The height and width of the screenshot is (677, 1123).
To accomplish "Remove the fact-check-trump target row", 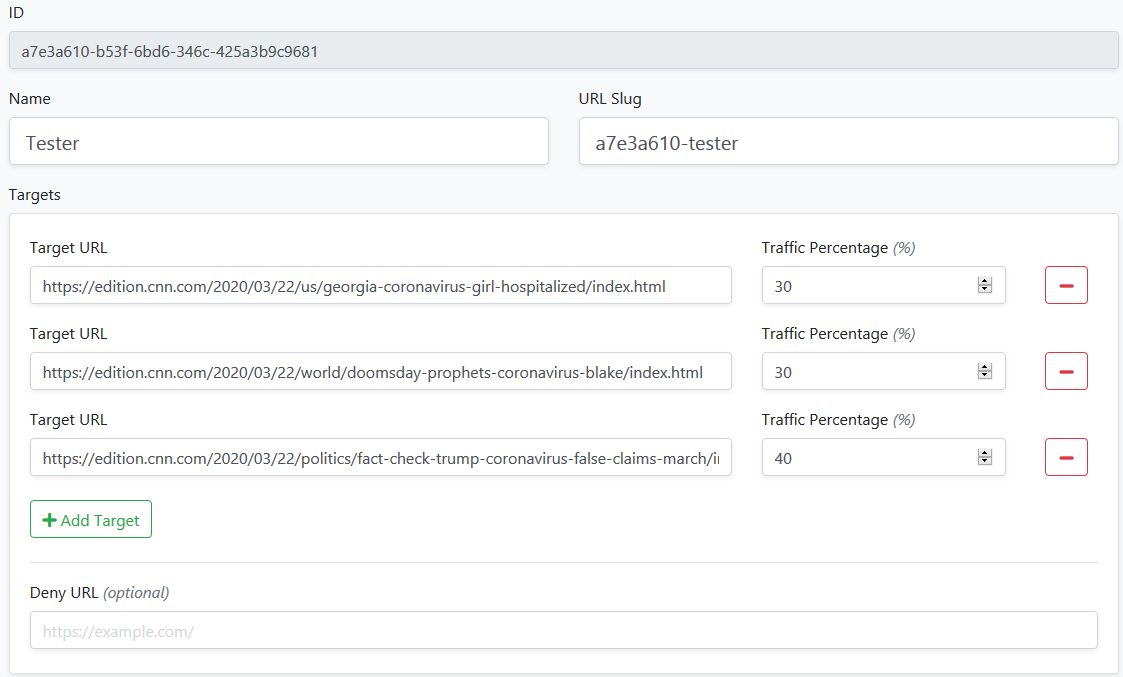I will coord(1066,457).
